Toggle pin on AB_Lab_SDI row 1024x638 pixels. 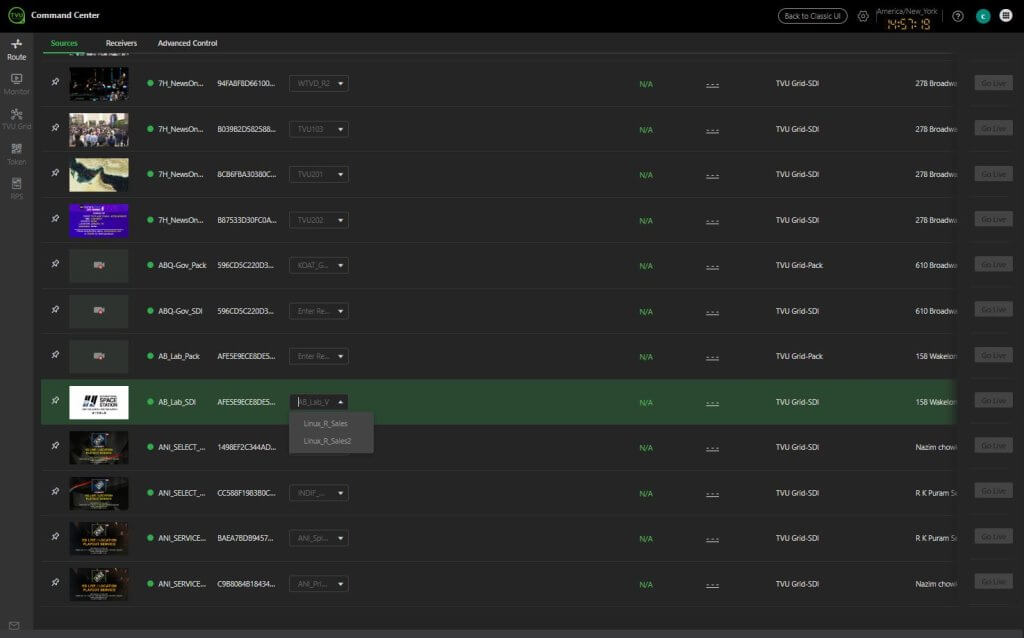(x=55, y=400)
